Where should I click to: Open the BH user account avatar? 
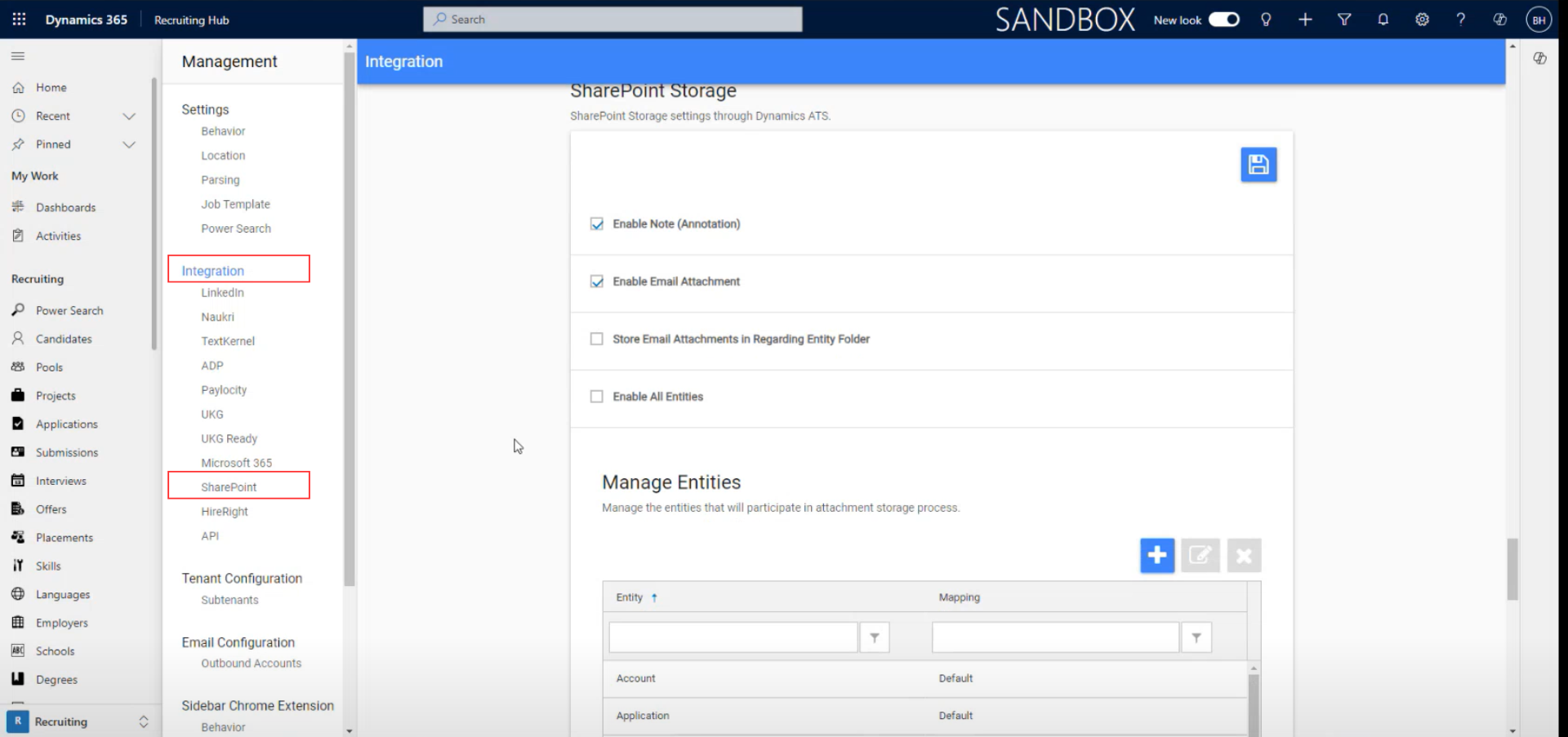tap(1539, 20)
